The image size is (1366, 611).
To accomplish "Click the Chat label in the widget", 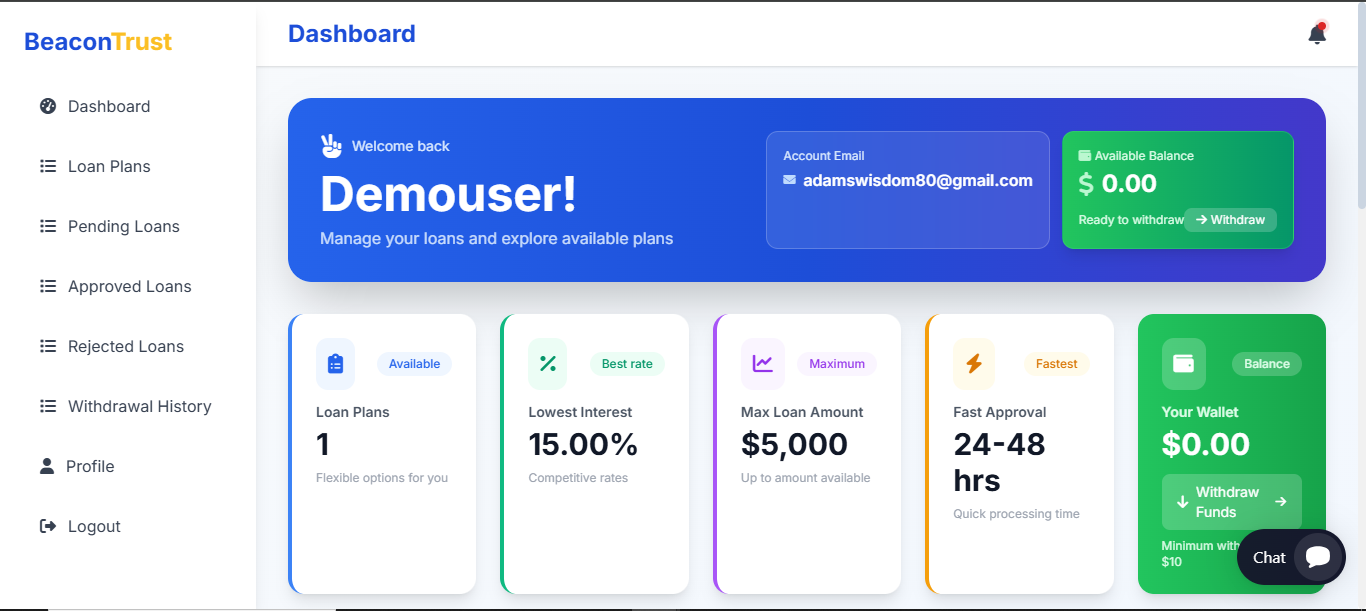I will click(1269, 558).
